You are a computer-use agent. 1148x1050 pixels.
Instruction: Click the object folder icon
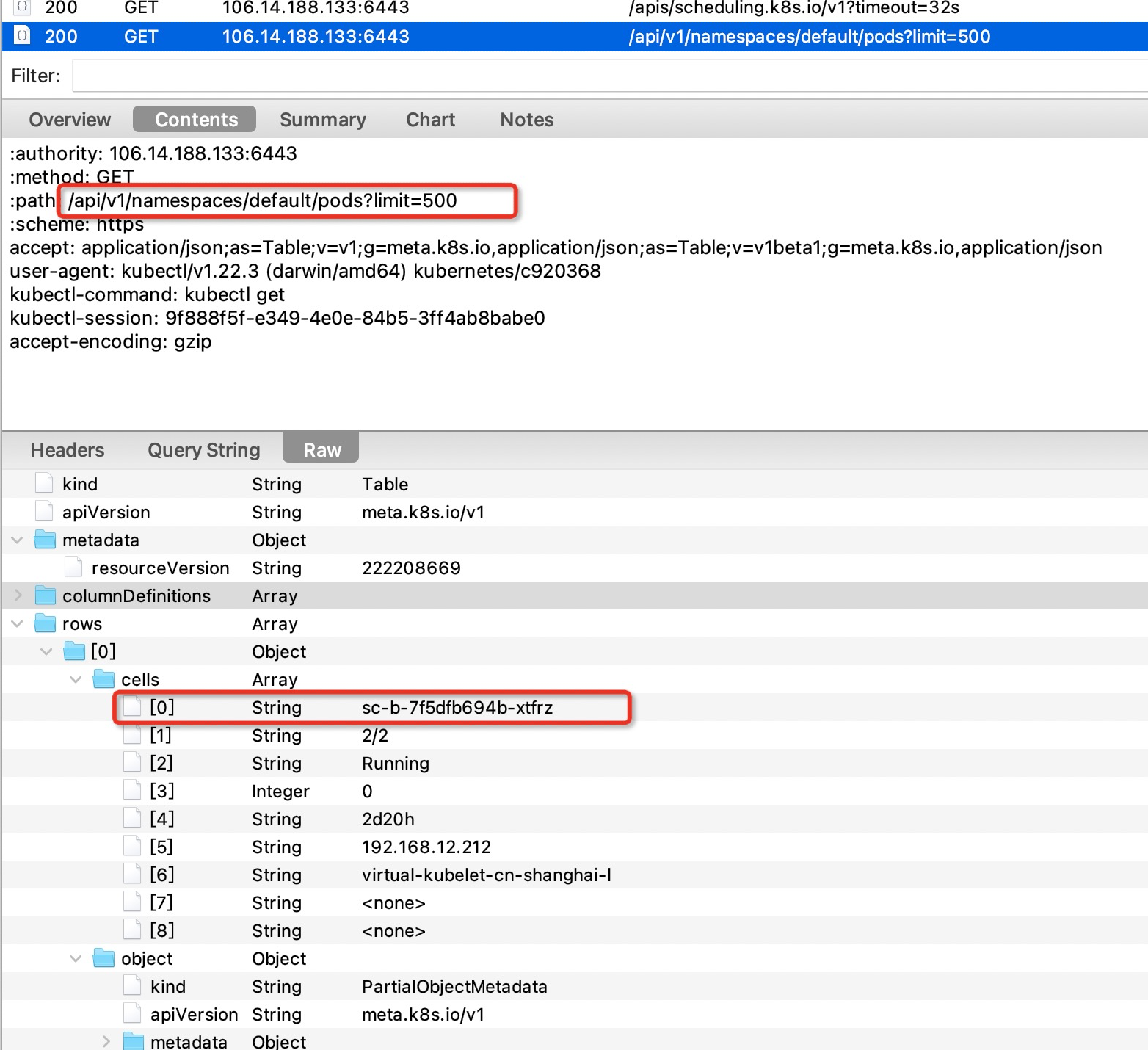pyautogui.click(x=104, y=959)
